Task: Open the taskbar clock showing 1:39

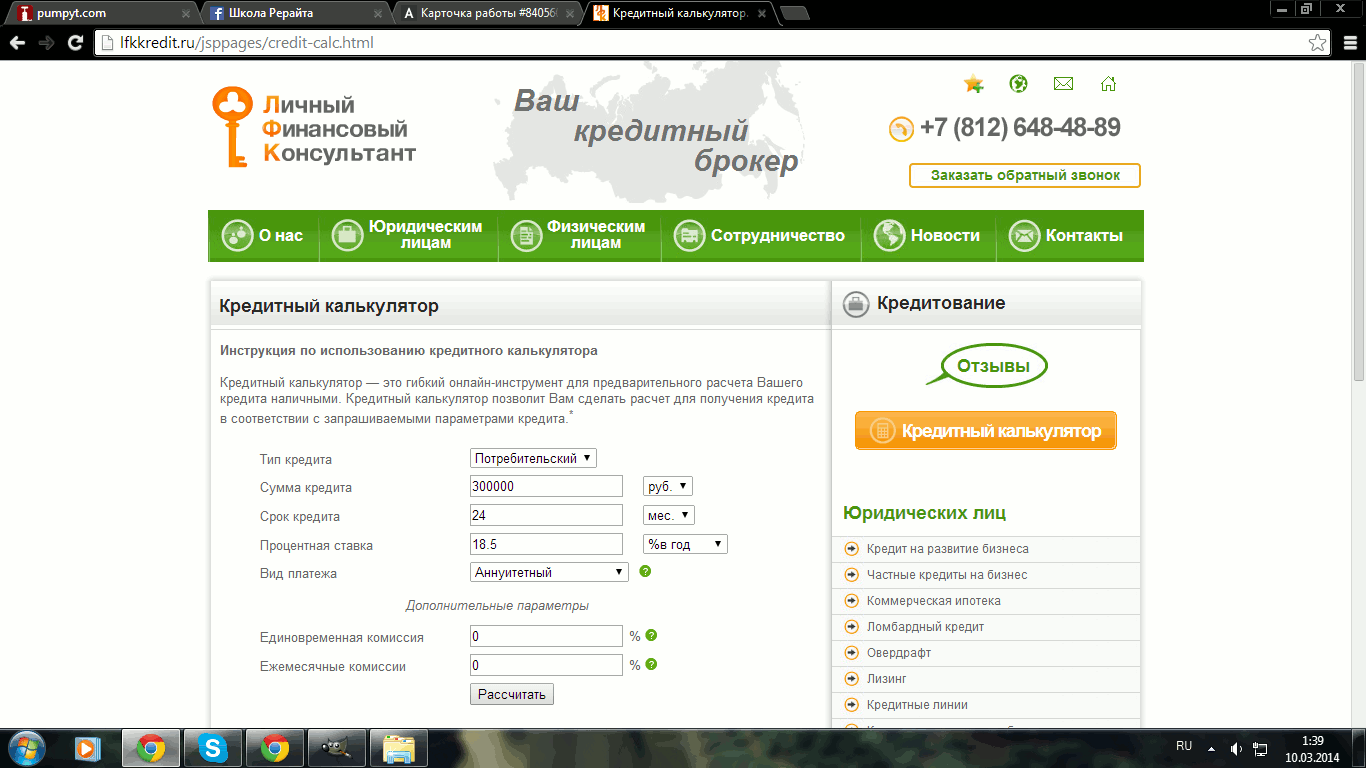Action: 1313,748
